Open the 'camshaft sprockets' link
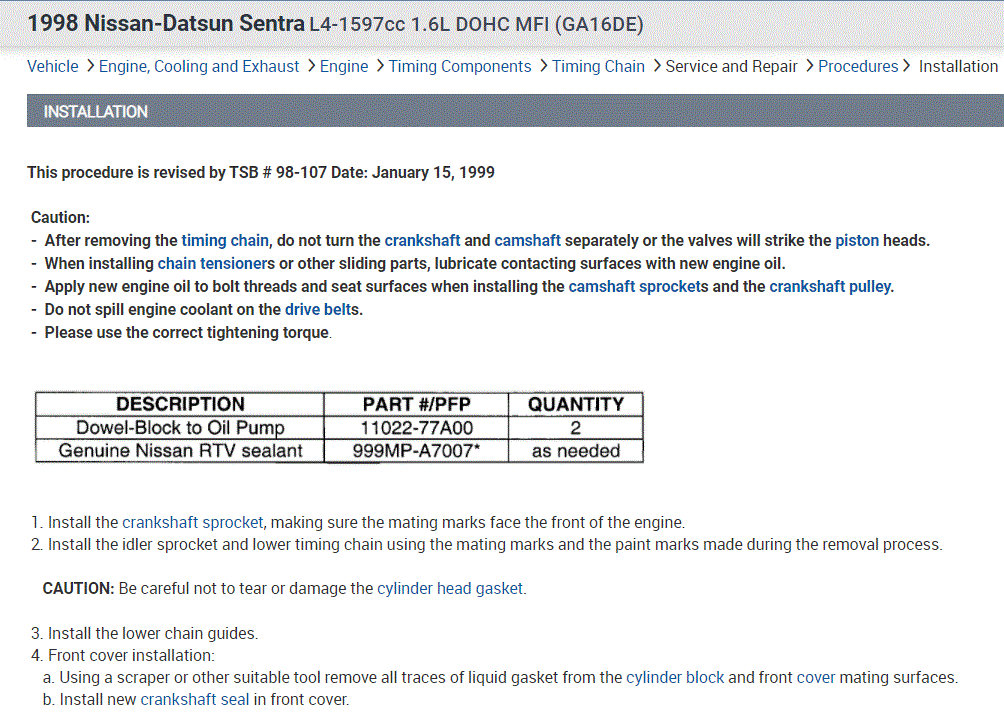This screenshot has width=1004, height=725. pyautogui.click(x=638, y=287)
